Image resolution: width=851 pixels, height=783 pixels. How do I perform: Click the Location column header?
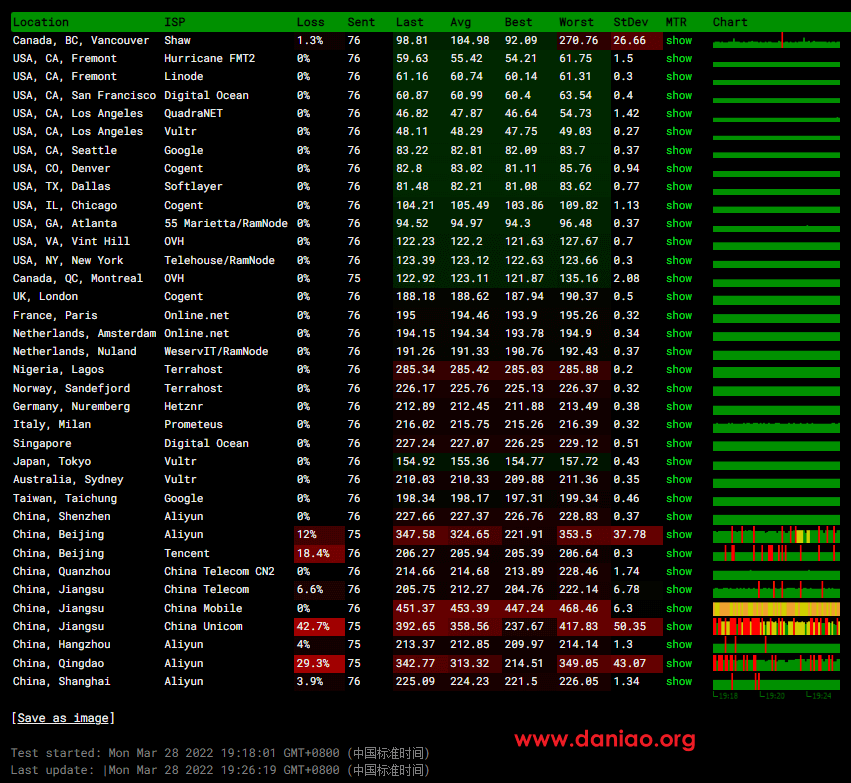pyautogui.click(x=41, y=22)
